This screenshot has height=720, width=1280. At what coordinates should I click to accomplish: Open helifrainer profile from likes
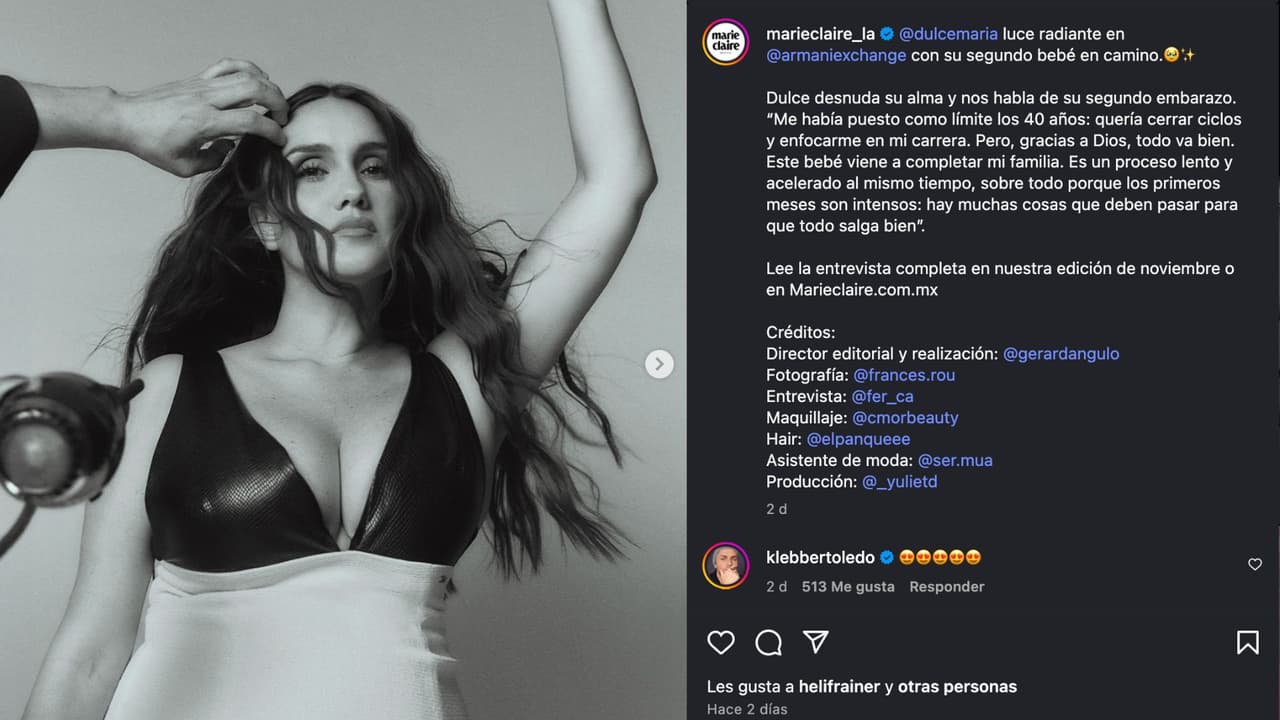point(839,687)
